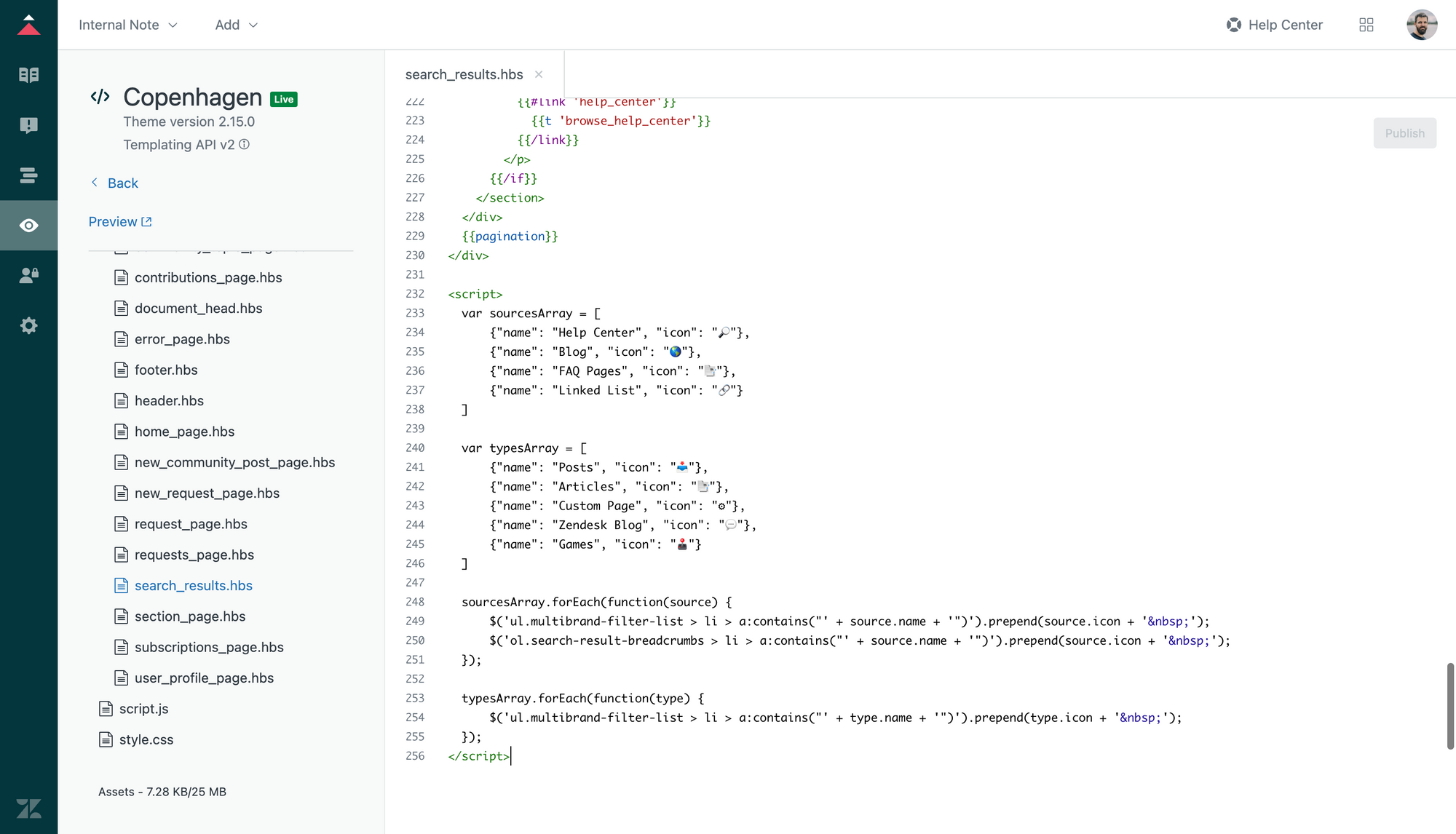
Task: Click the Publish button
Action: tap(1404, 133)
